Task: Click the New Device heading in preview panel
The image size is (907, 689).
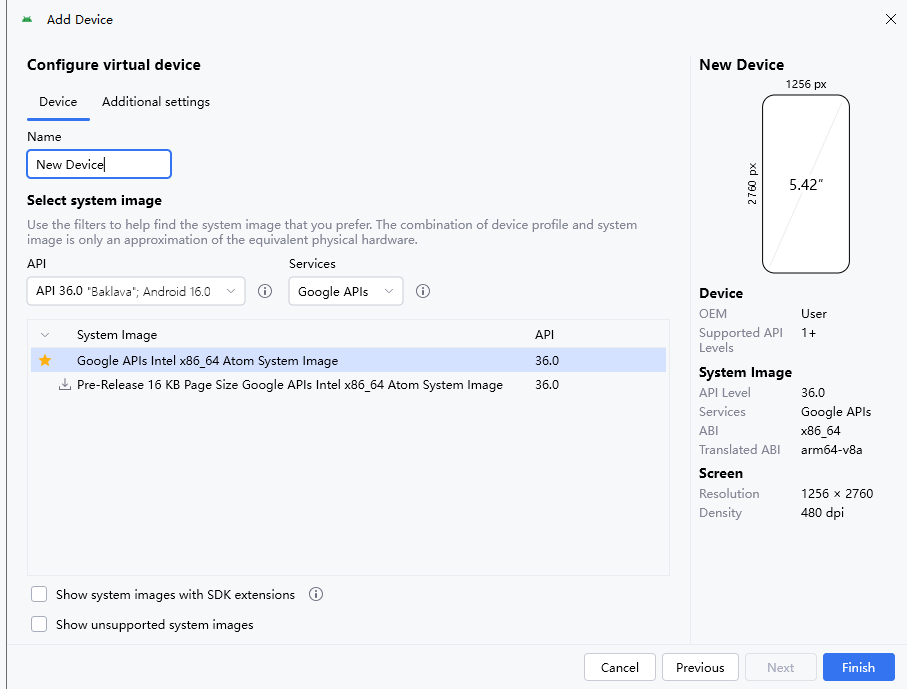Action: (742, 65)
